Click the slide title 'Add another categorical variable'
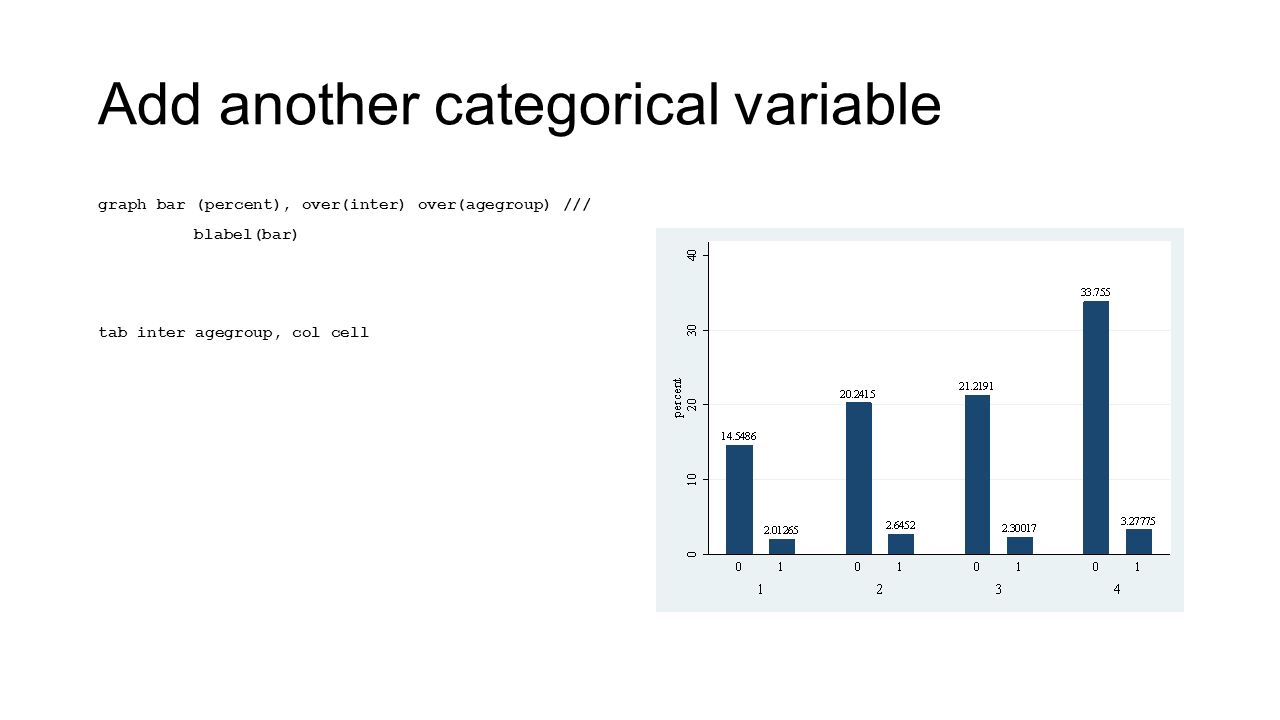 (x=519, y=104)
